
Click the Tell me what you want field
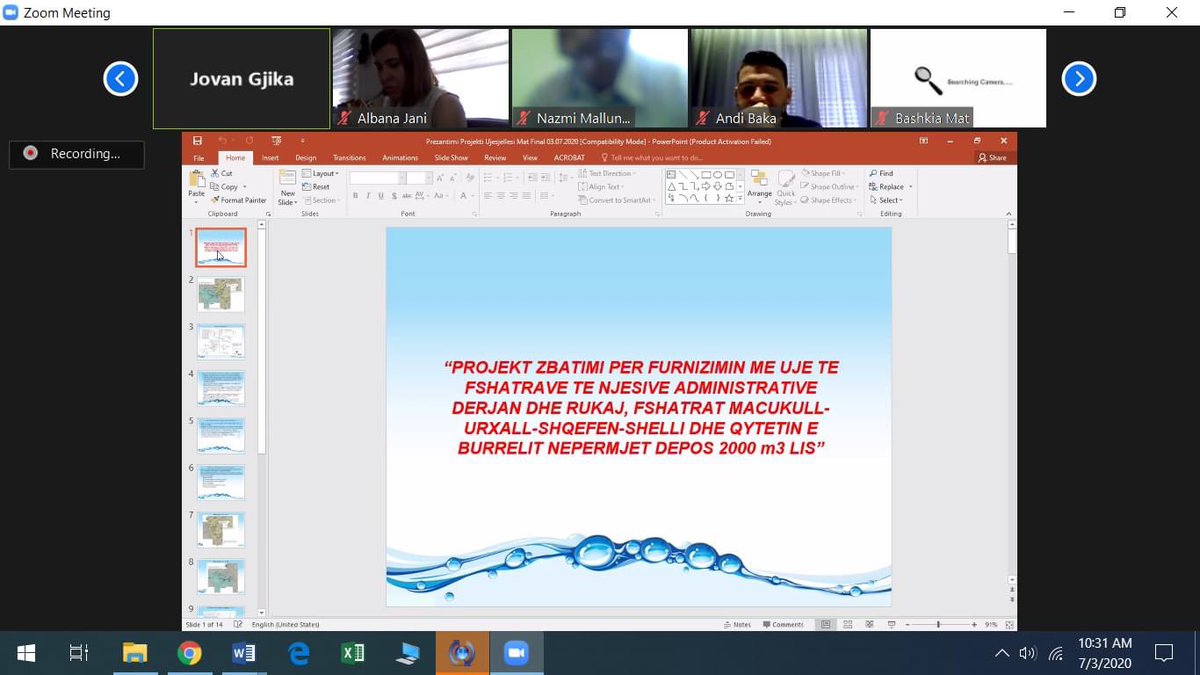click(x=651, y=158)
